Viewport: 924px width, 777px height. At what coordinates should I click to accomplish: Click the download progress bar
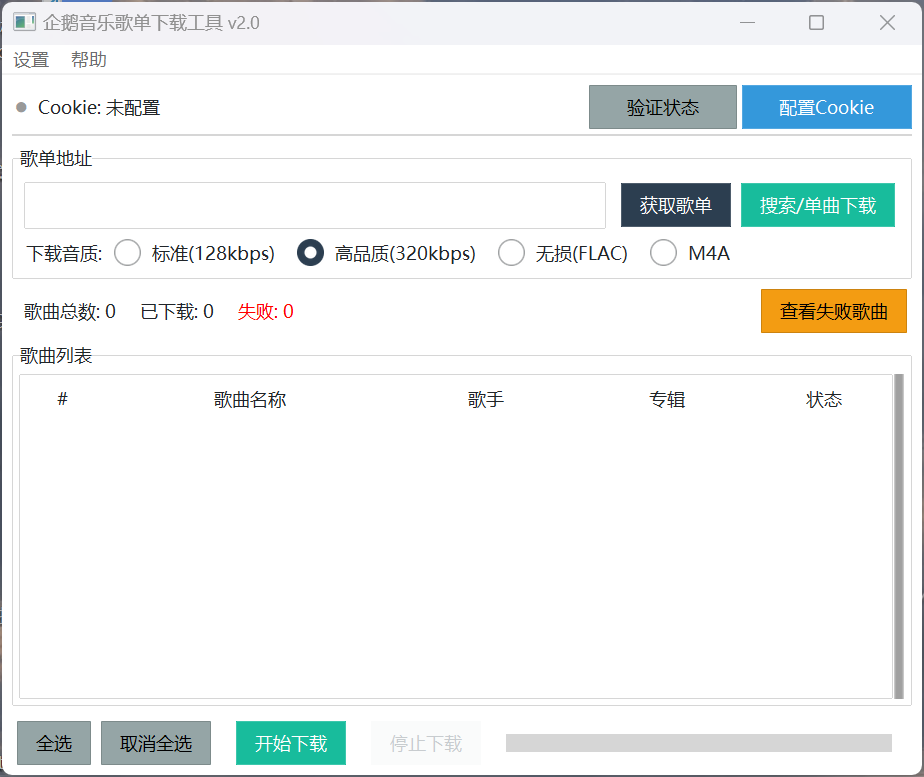pyautogui.click(x=698, y=743)
